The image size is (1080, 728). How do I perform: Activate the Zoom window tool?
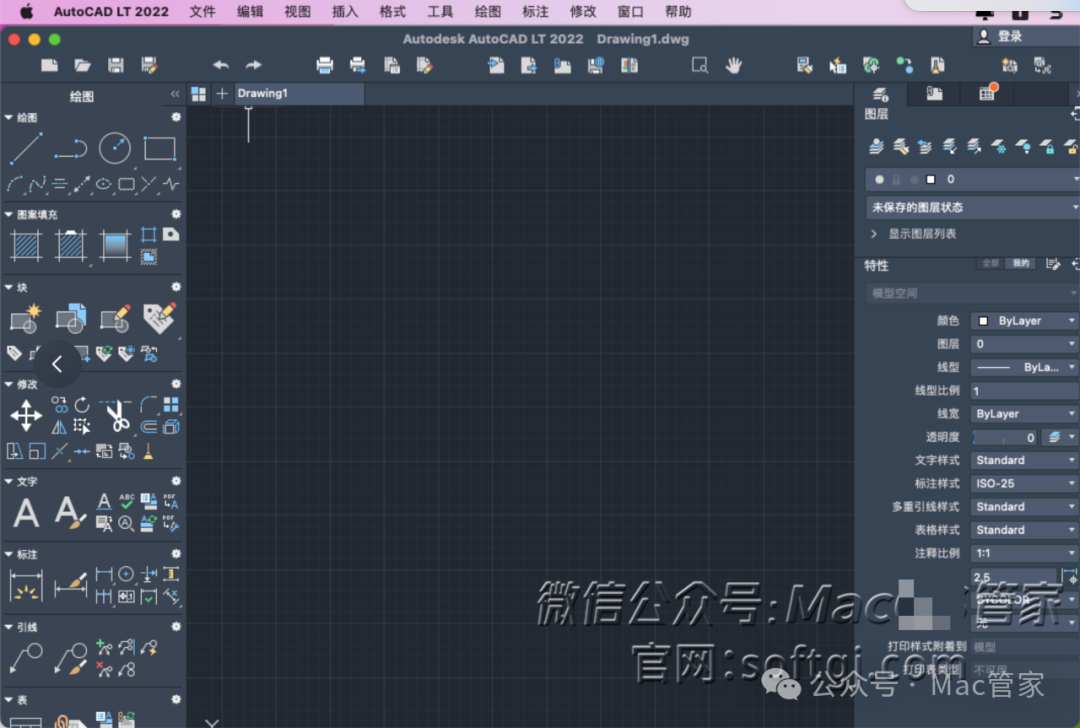click(x=700, y=65)
